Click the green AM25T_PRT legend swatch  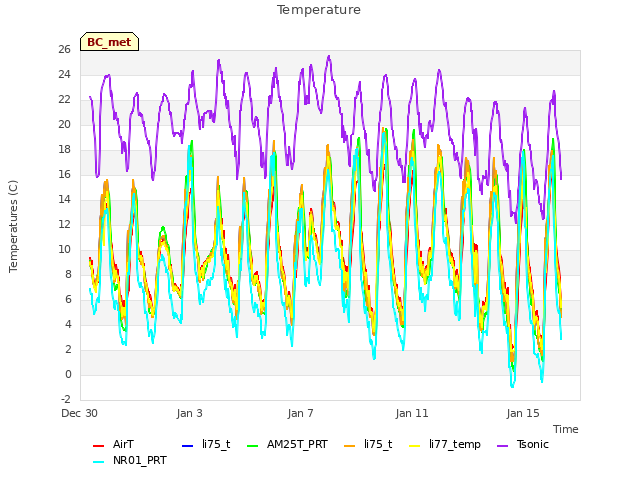[253, 445]
